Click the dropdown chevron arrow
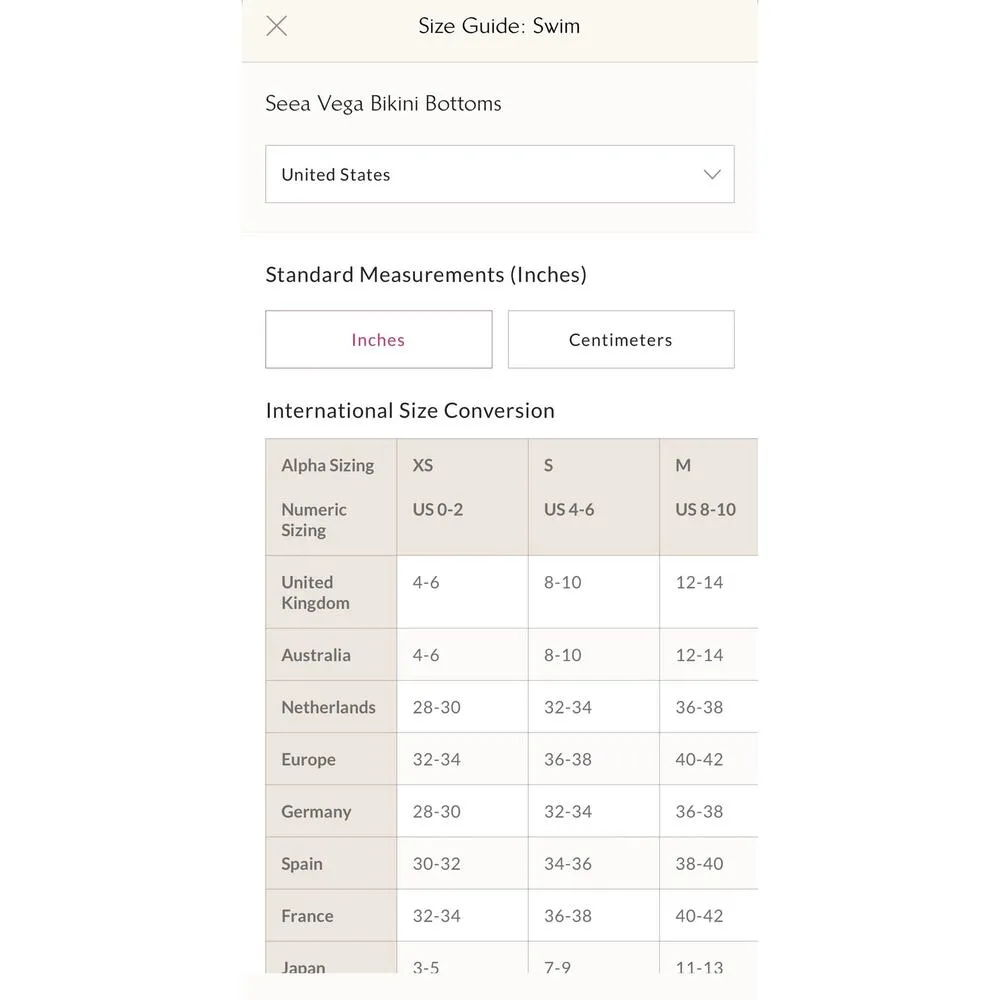1000x1000 pixels. tap(712, 174)
